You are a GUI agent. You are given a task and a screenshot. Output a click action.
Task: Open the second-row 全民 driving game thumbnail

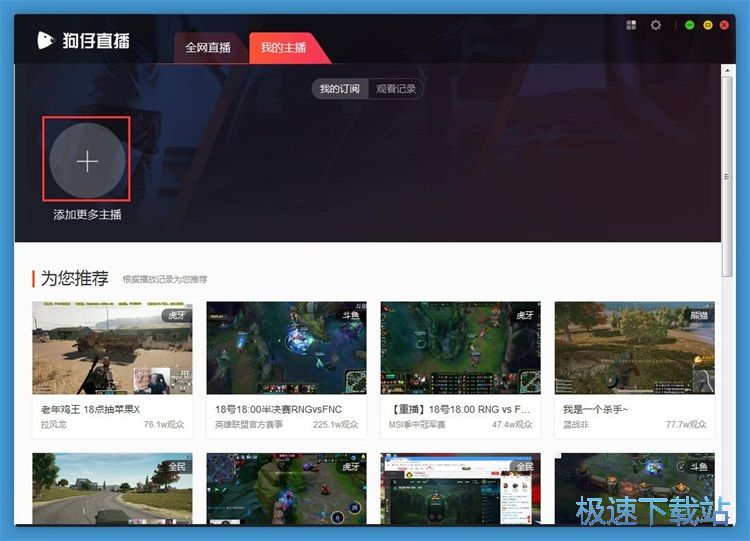(112, 488)
